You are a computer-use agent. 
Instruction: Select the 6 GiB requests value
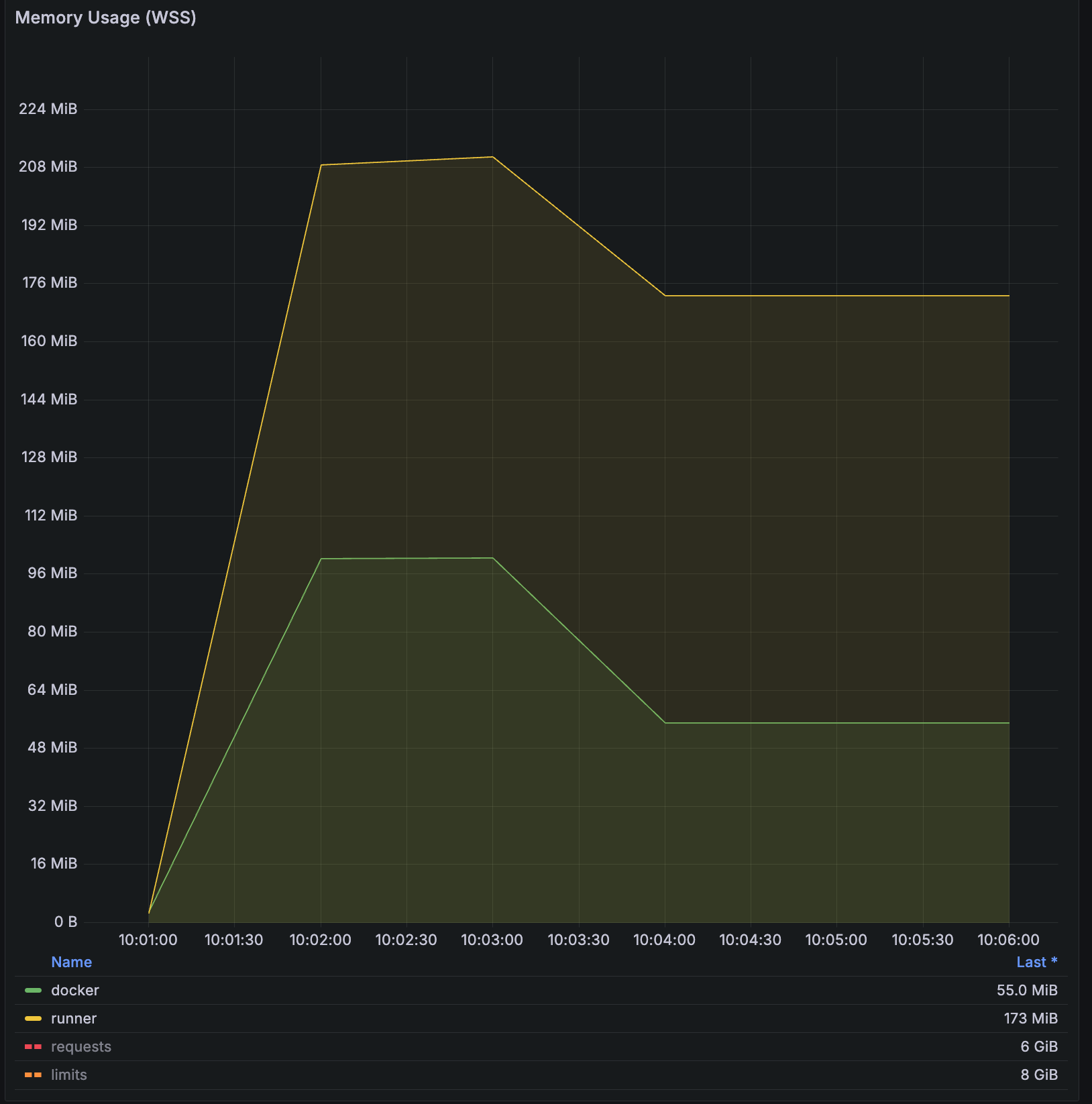(x=1038, y=1046)
